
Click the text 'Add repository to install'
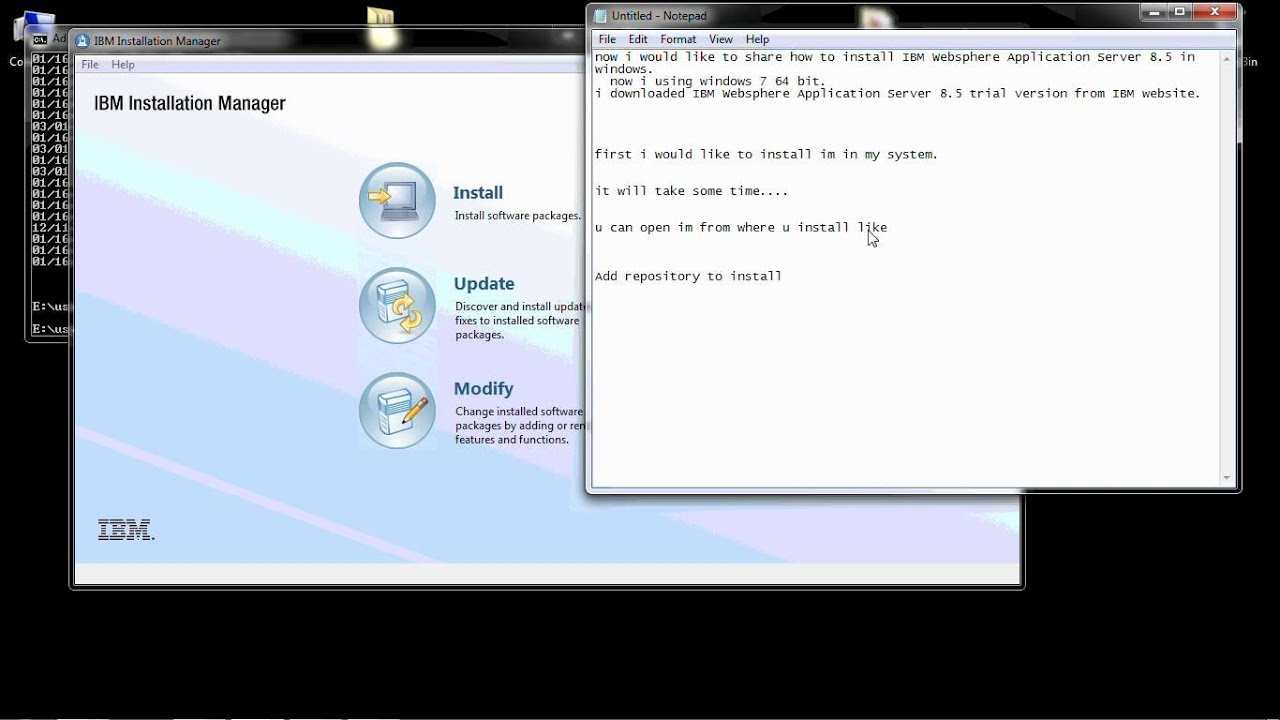(x=688, y=276)
